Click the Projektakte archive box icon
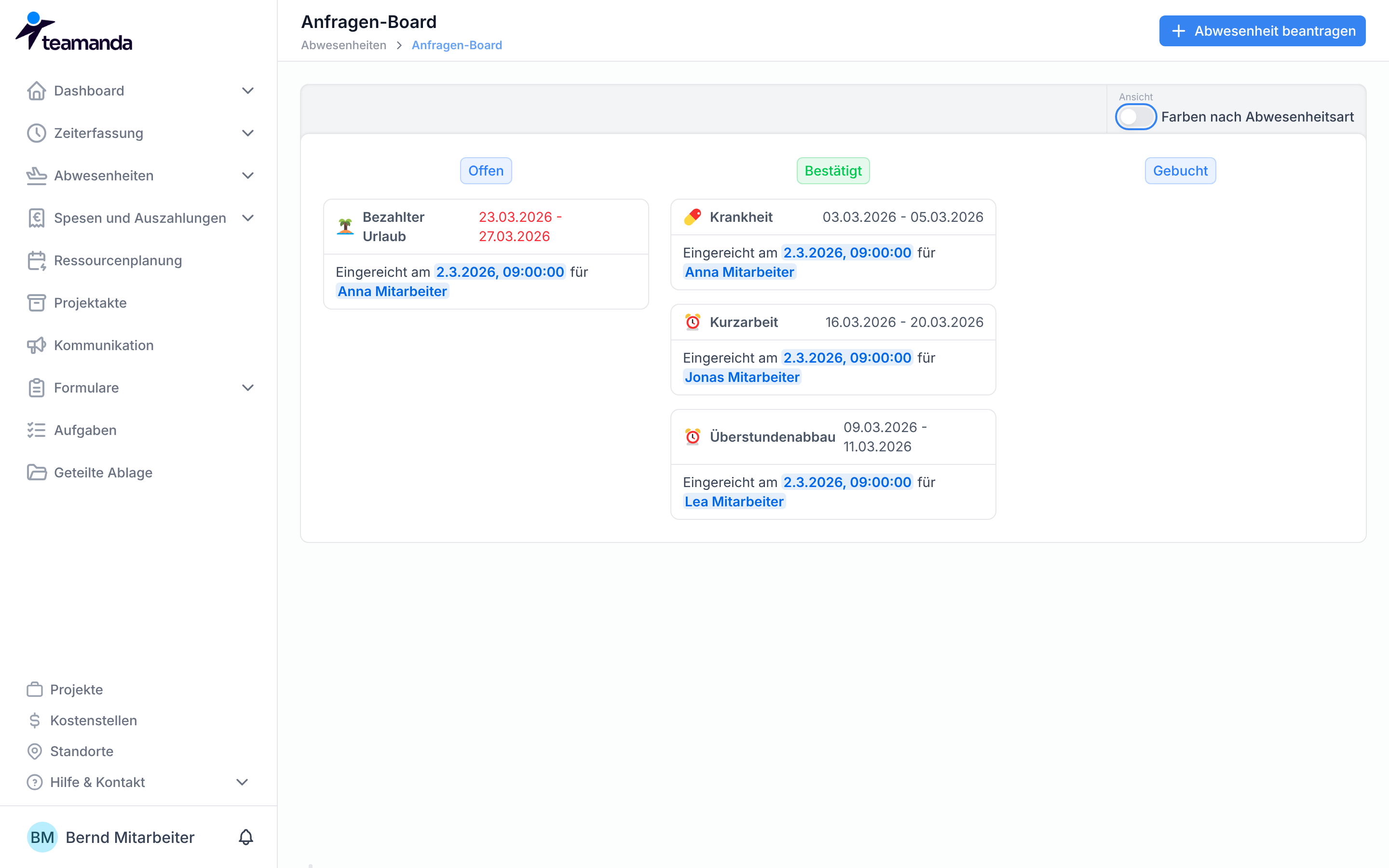 click(36, 303)
